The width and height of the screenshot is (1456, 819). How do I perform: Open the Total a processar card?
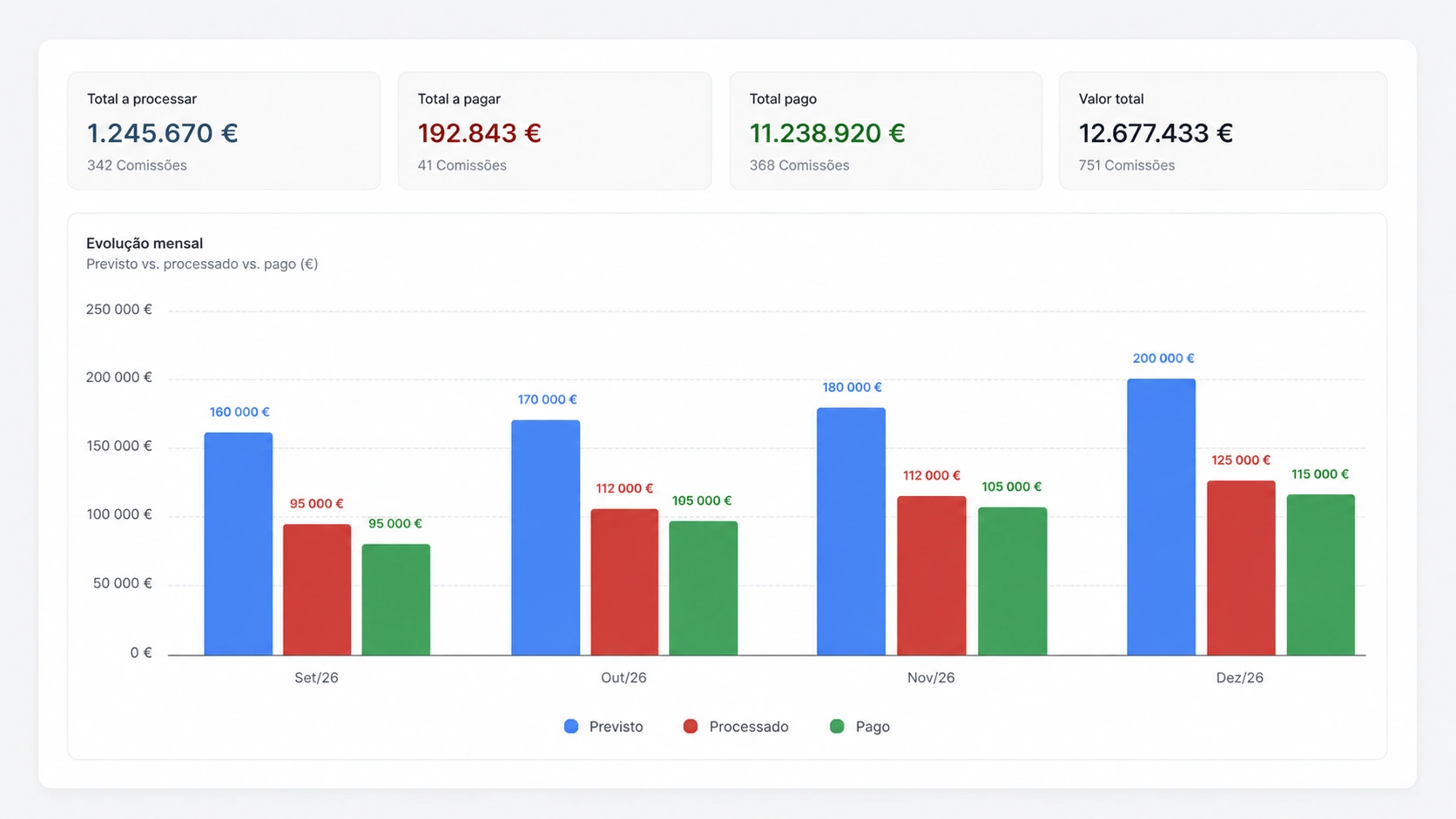point(224,131)
